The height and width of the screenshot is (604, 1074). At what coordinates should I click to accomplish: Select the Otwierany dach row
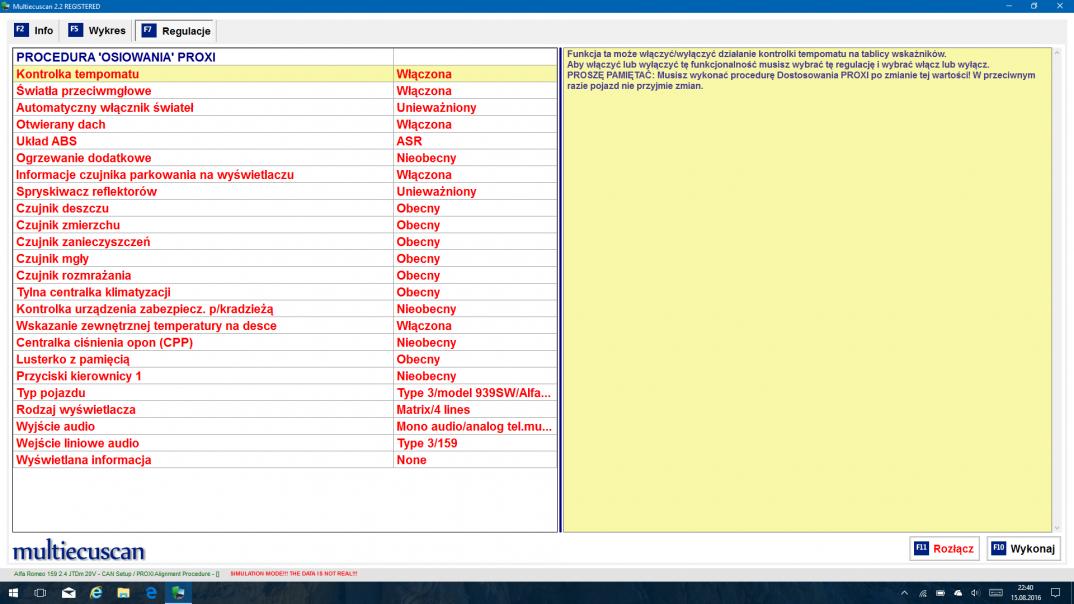(285, 125)
